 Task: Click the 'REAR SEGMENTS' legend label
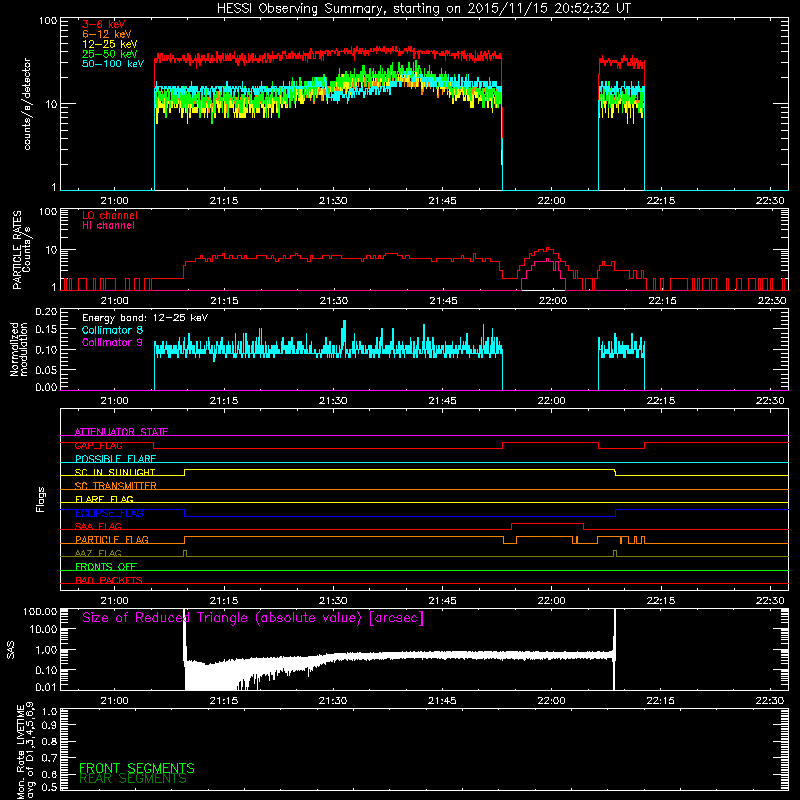tap(133, 779)
